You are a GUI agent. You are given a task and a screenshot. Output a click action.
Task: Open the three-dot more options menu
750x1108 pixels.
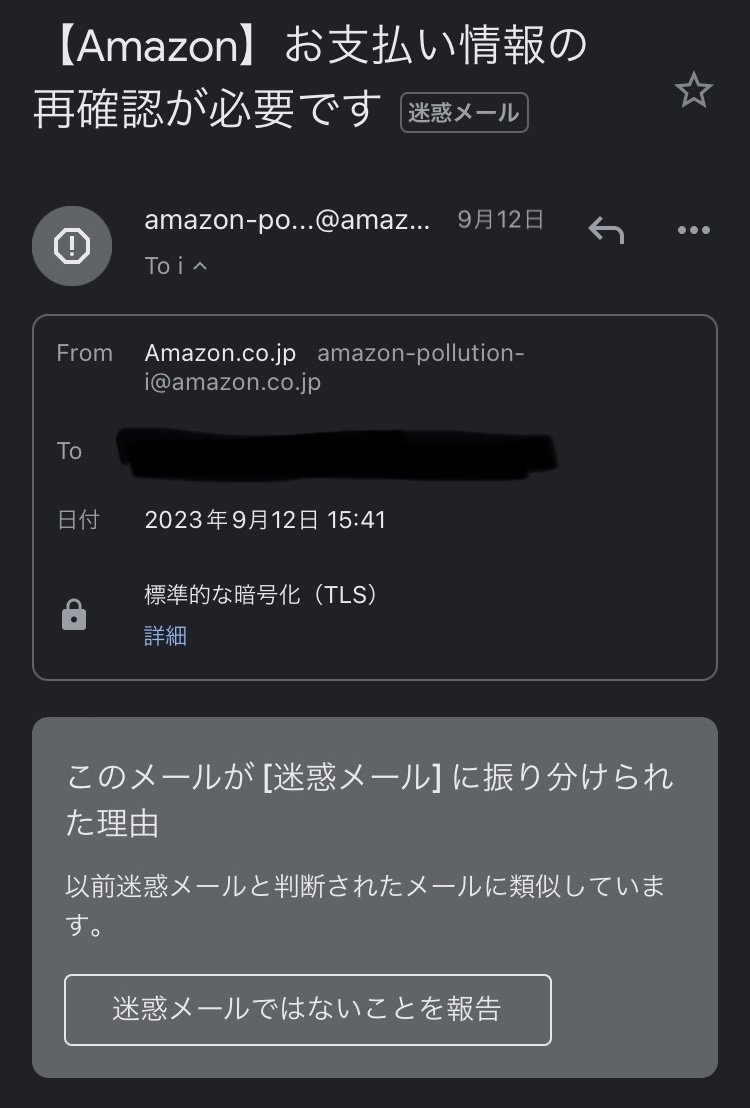click(x=693, y=231)
